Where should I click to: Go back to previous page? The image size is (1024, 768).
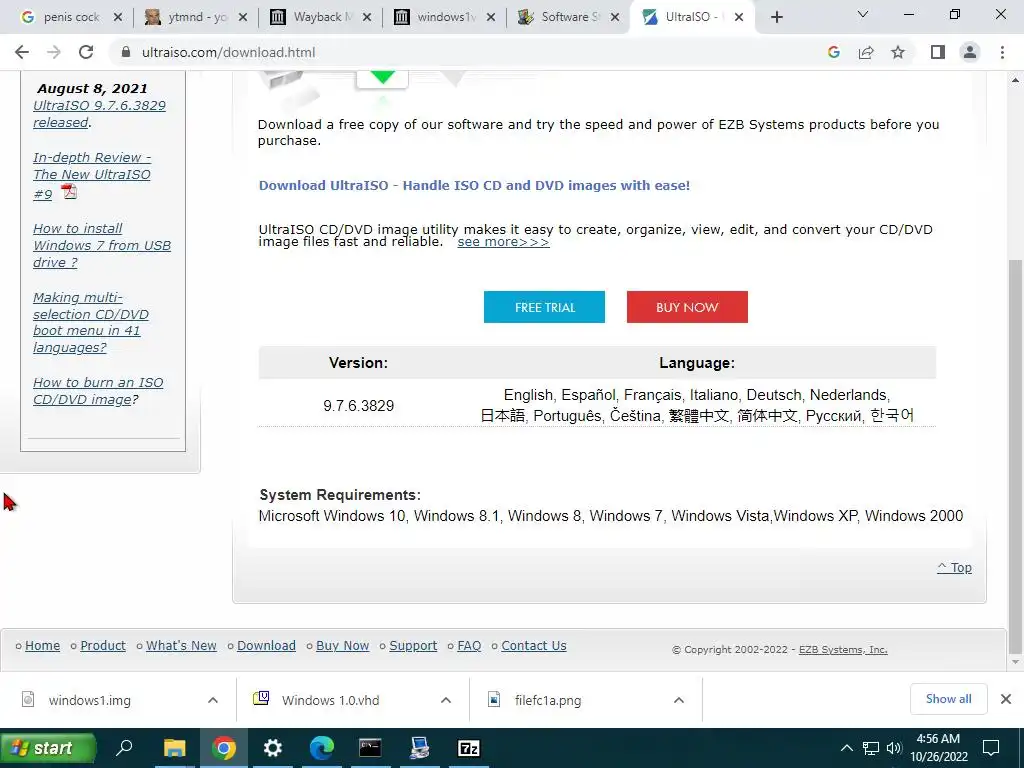(x=22, y=52)
